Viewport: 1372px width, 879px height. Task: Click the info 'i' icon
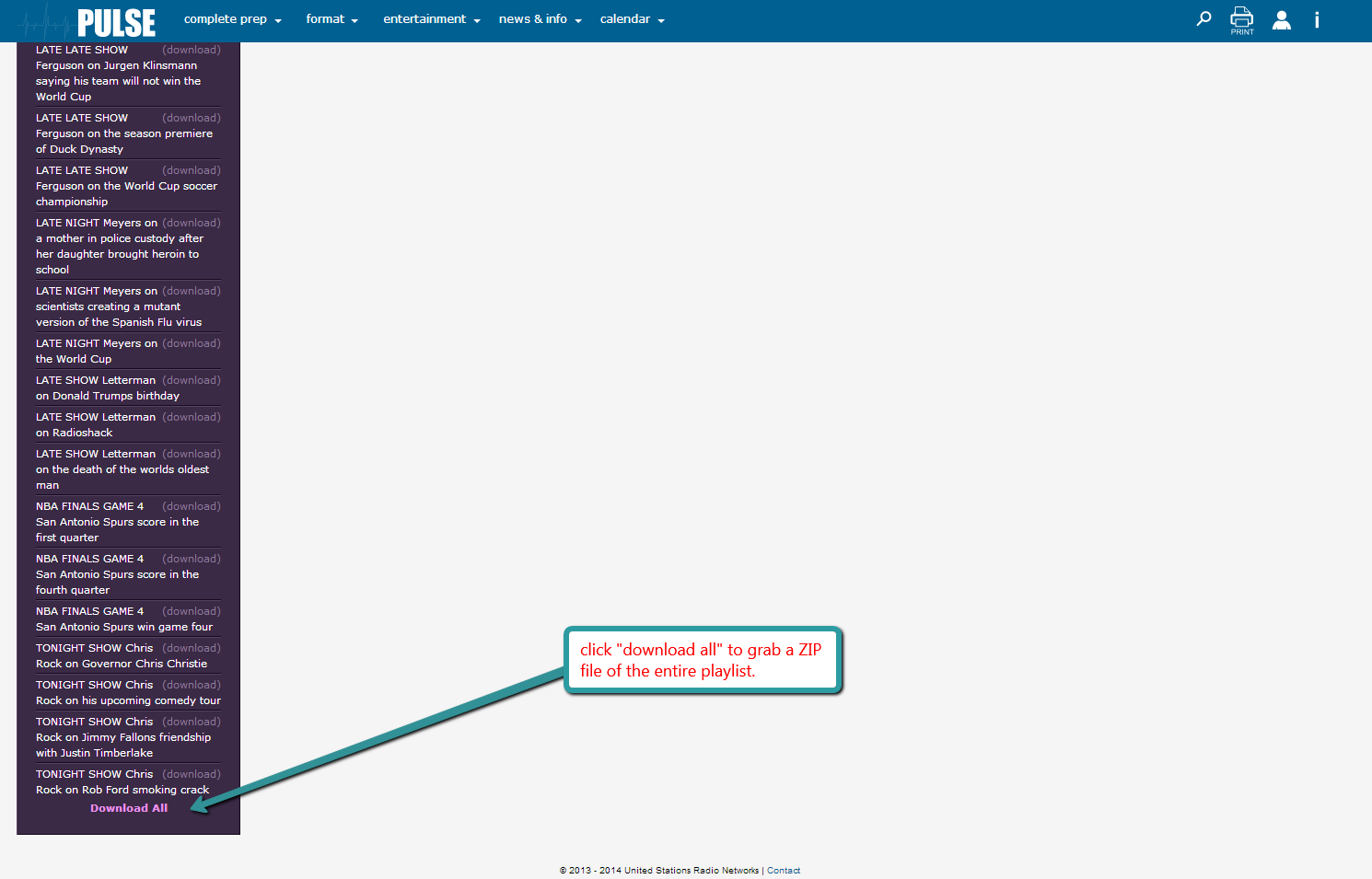tap(1317, 19)
